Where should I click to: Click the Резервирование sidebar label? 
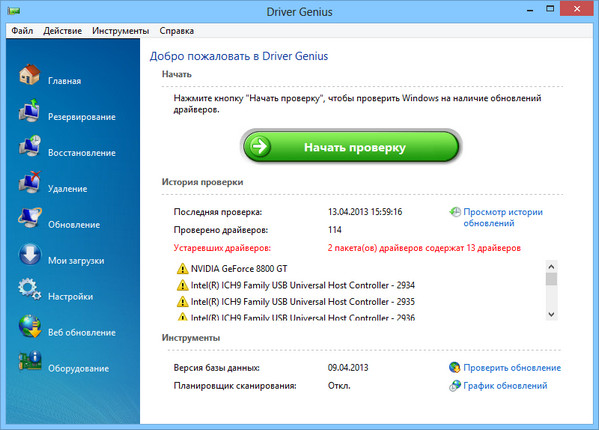click(x=82, y=117)
